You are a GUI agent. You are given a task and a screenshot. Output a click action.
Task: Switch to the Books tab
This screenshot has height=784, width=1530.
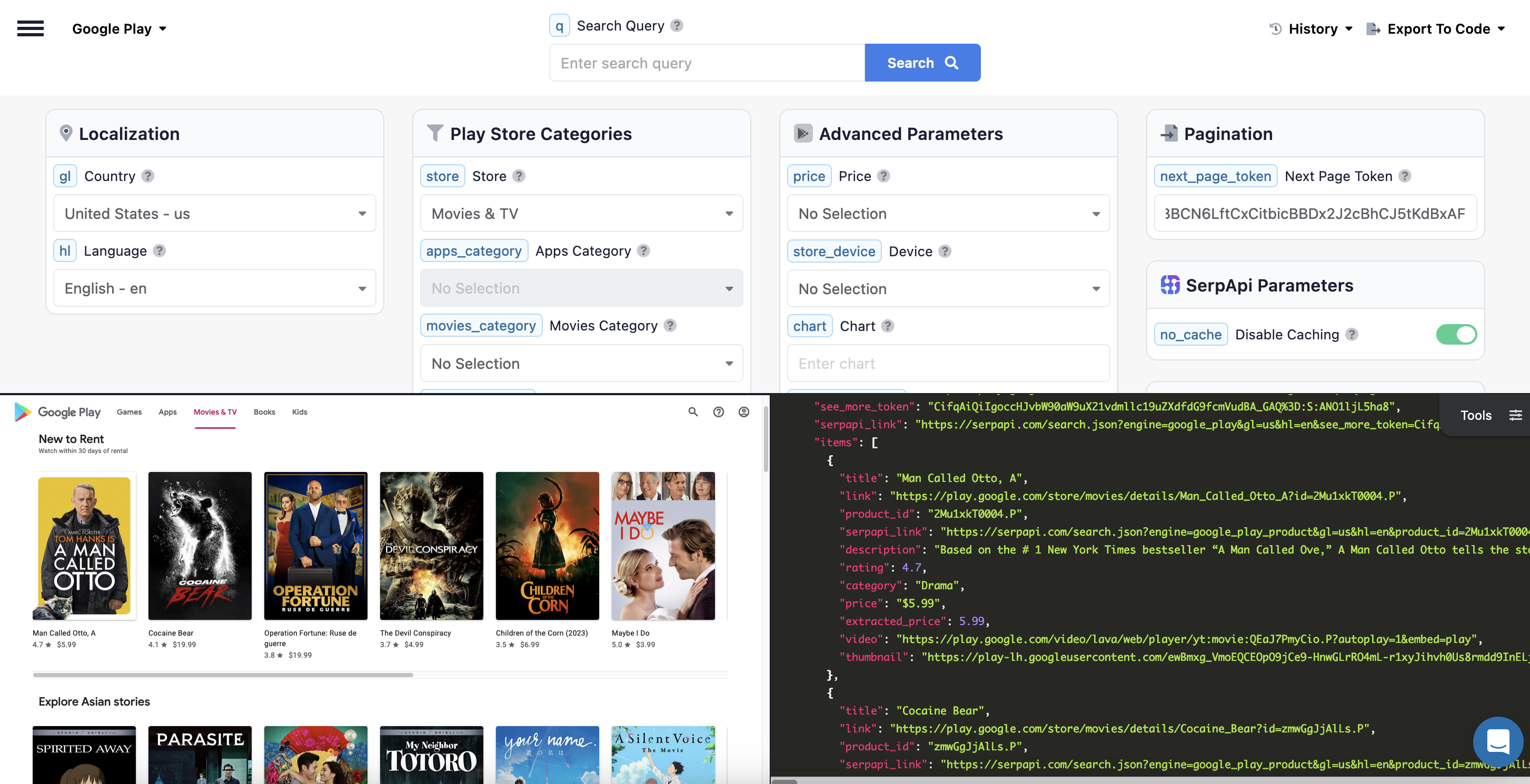point(264,411)
